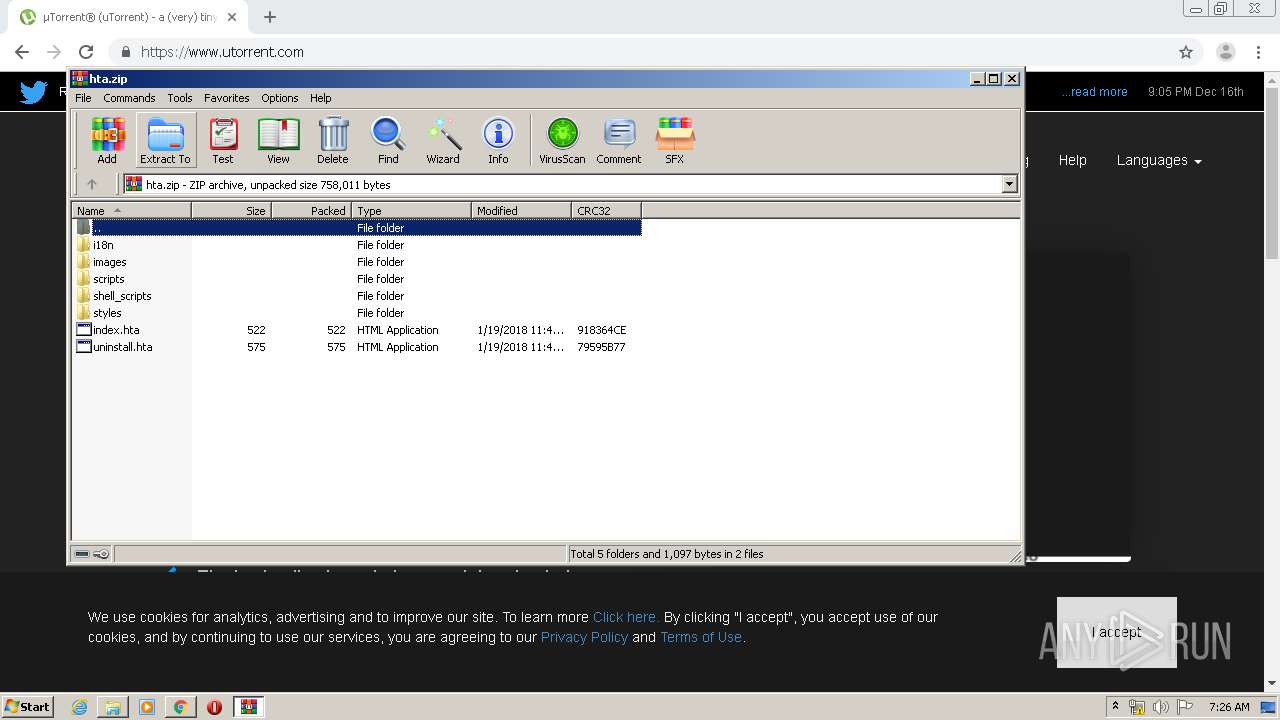Screen dimensions: 1280x720
Task: Sort by the Modified column header
Action: [x=521, y=211]
